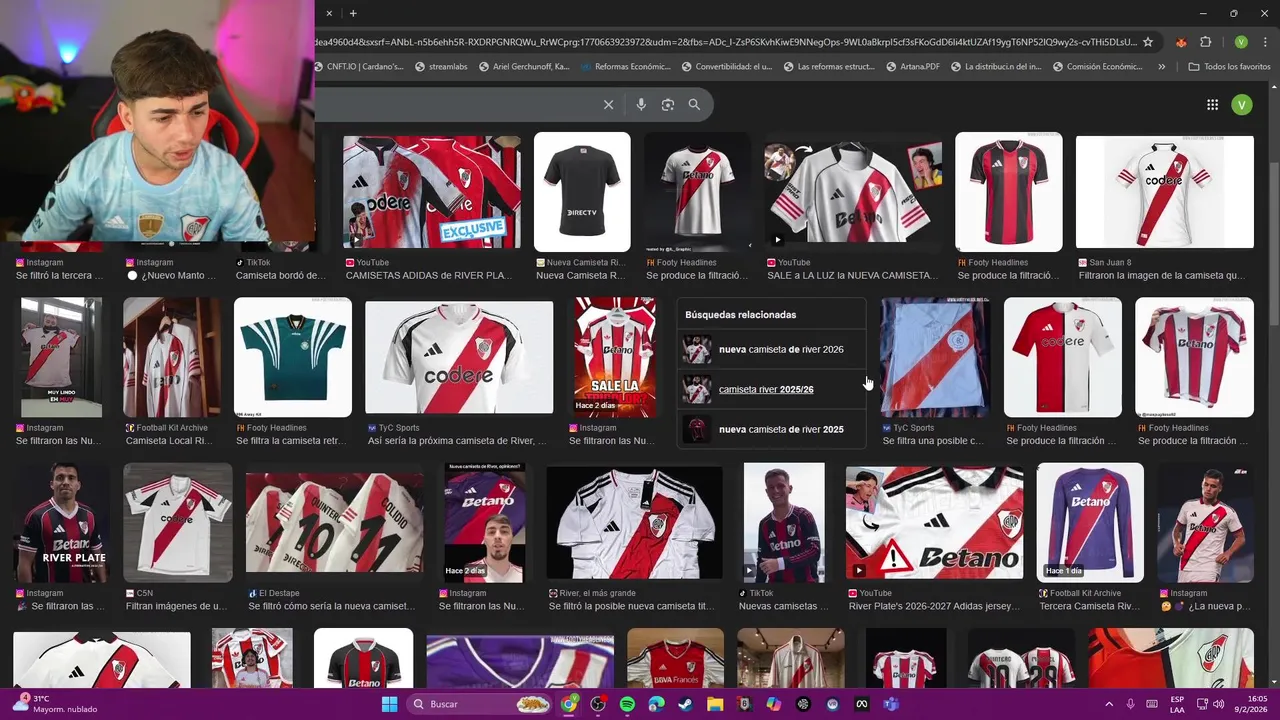Open the Artana.PDF bookmark
Viewport: 1280px width, 720px height.
pyautogui.click(x=912, y=67)
